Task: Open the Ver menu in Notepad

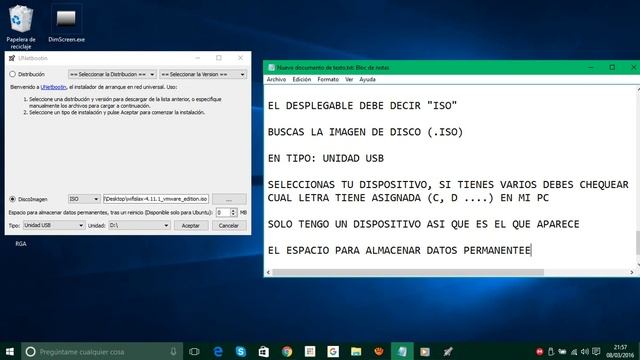Action: pyautogui.click(x=349, y=80)
